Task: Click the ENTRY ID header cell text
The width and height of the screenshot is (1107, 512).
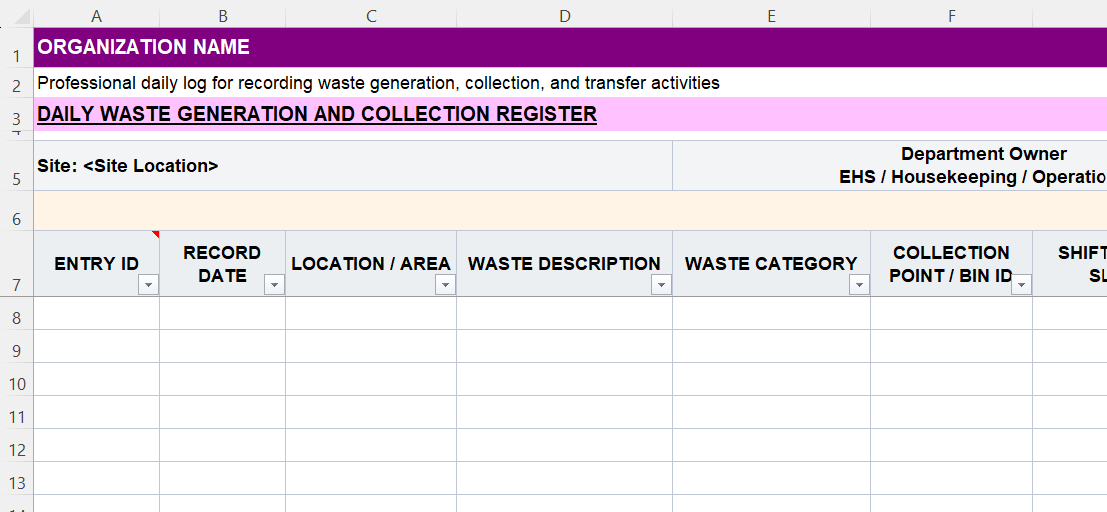Action: coord(96,264)
